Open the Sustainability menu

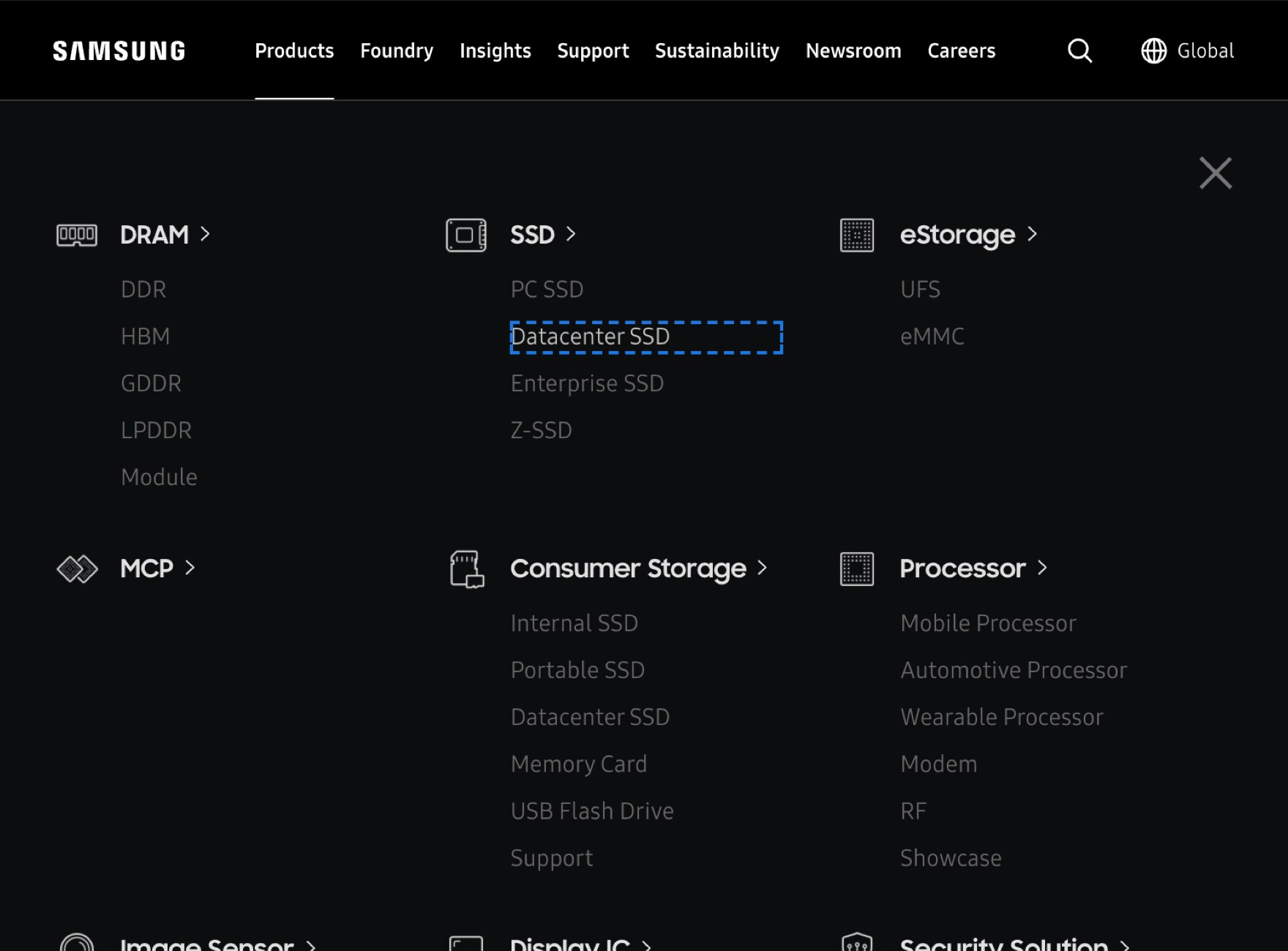click(717, 50)
